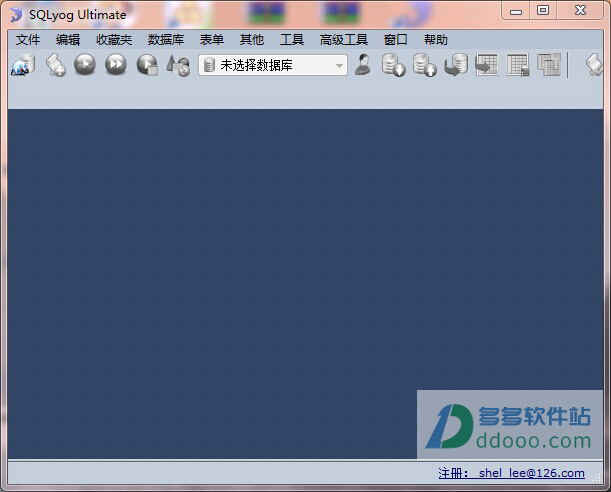Open the 未选择数据库 database dropdown
Image resolution: width=611 pixels, height=492 pixels.
point(273,65)
